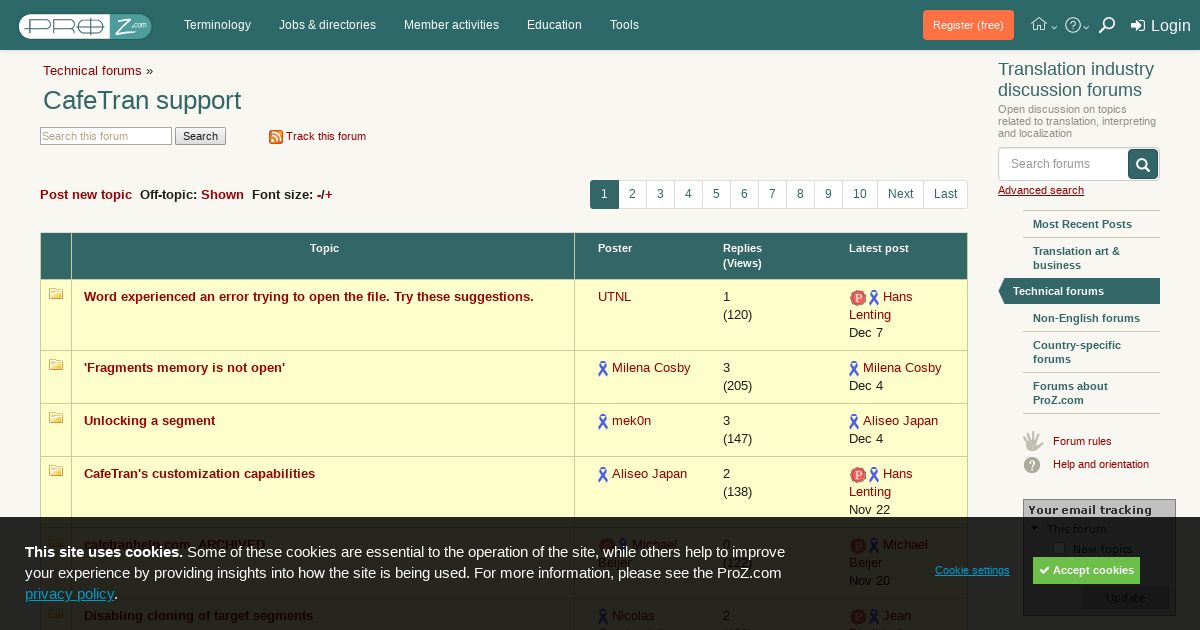Click red P badge in Nov 22 latest post
The width and height of the screenshot is (1200, 630).
[858, 475]
